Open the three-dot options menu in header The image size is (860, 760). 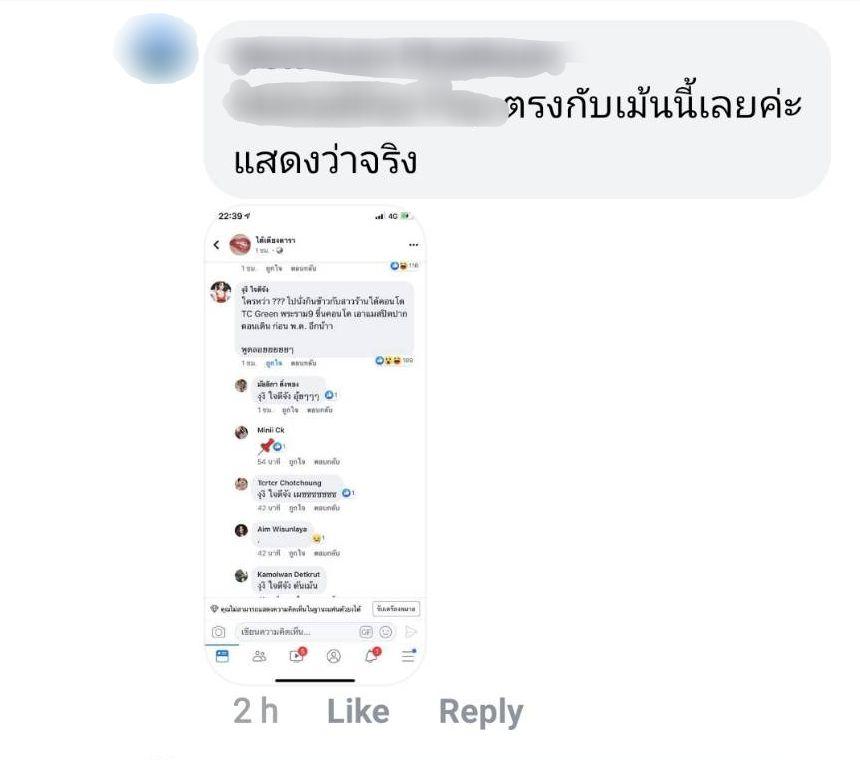click(x=413, y=245)
